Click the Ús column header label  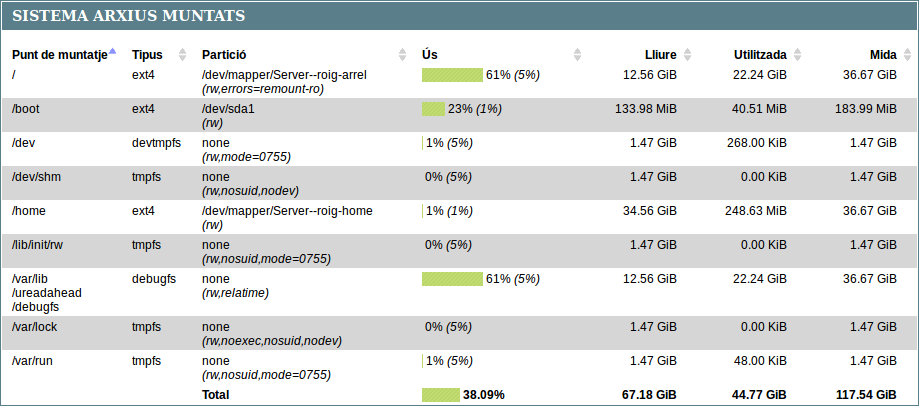pyautogui.click(x=429, y=54)
